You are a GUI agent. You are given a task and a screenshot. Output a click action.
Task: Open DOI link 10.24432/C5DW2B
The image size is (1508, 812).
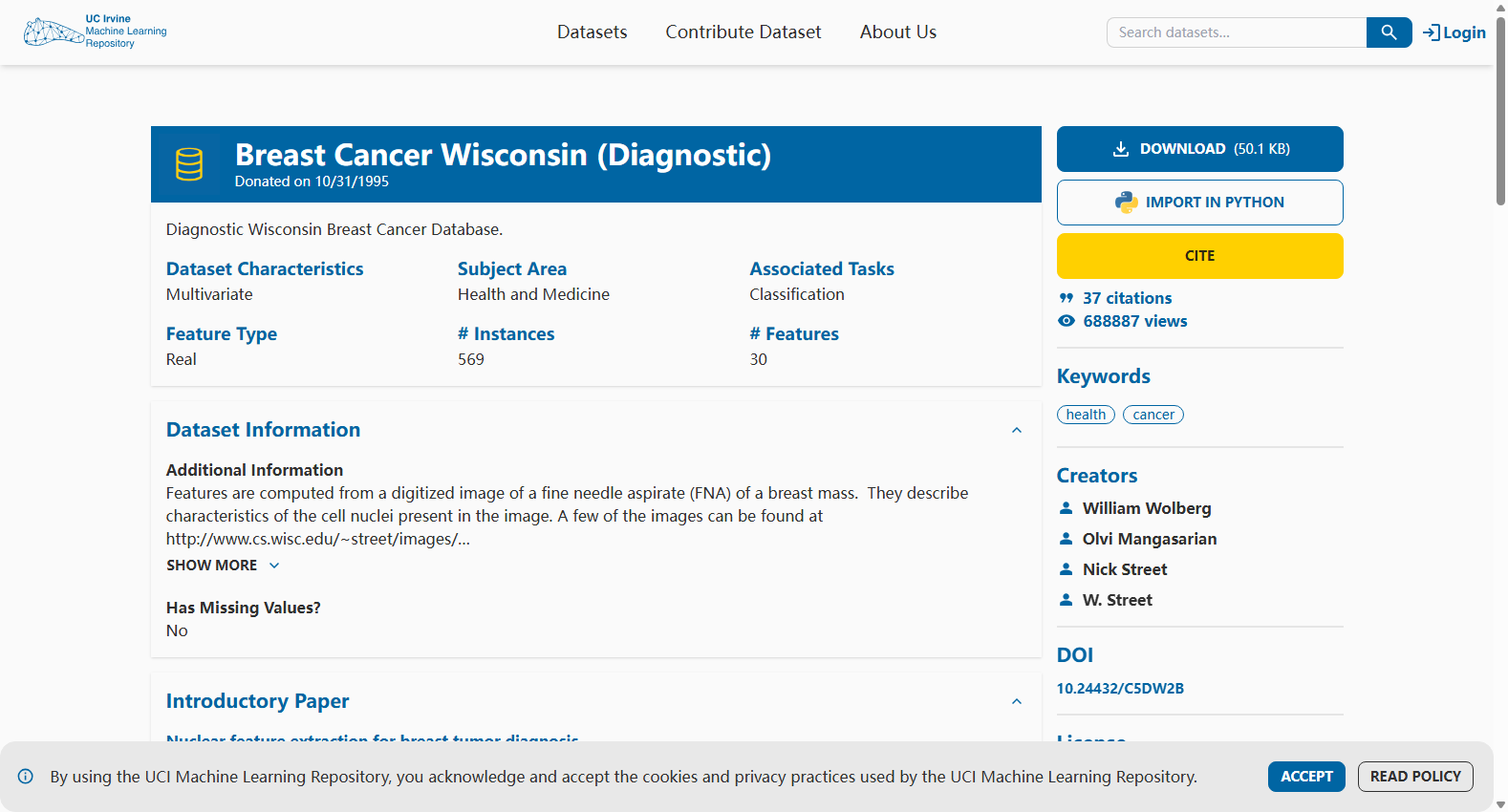coord(1120,689)
